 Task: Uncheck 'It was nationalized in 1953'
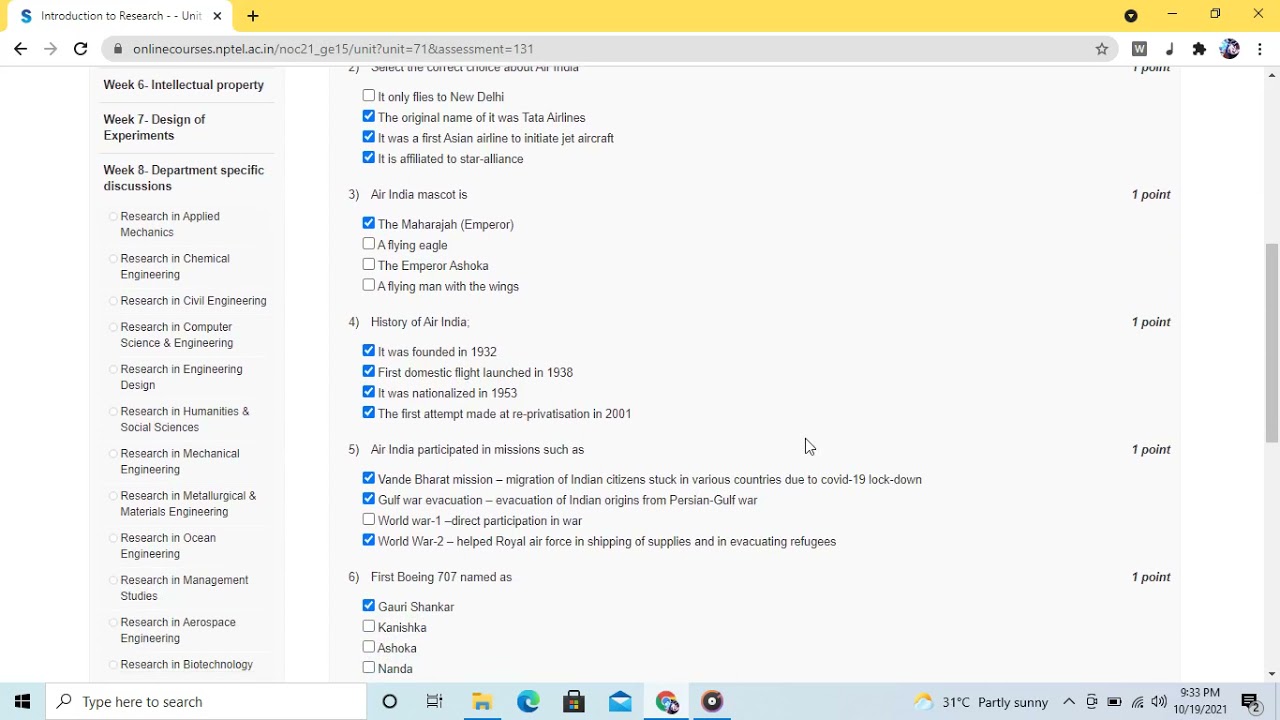369,392
